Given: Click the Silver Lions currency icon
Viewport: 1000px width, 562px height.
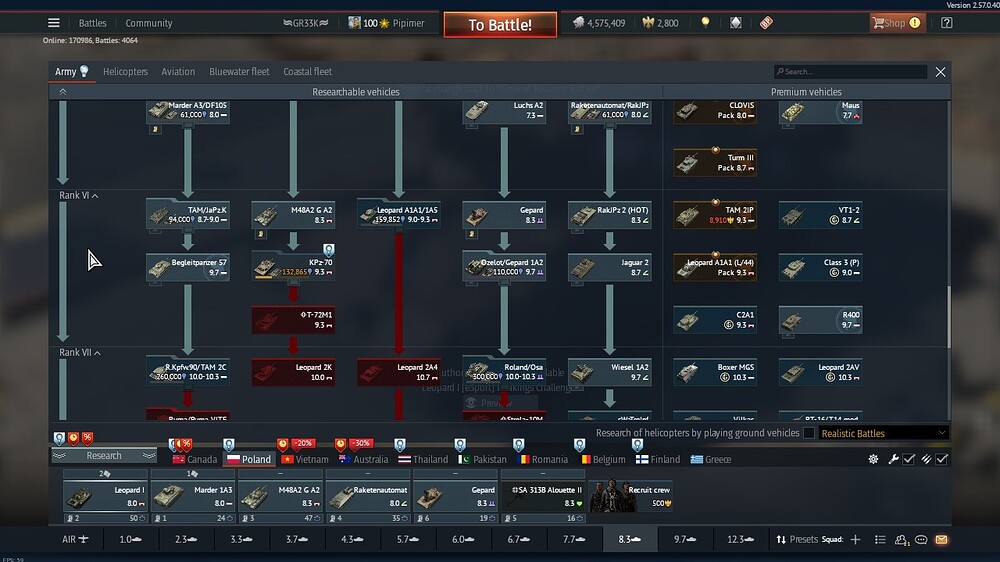Looking at the screenshot, I should (578, 23).
